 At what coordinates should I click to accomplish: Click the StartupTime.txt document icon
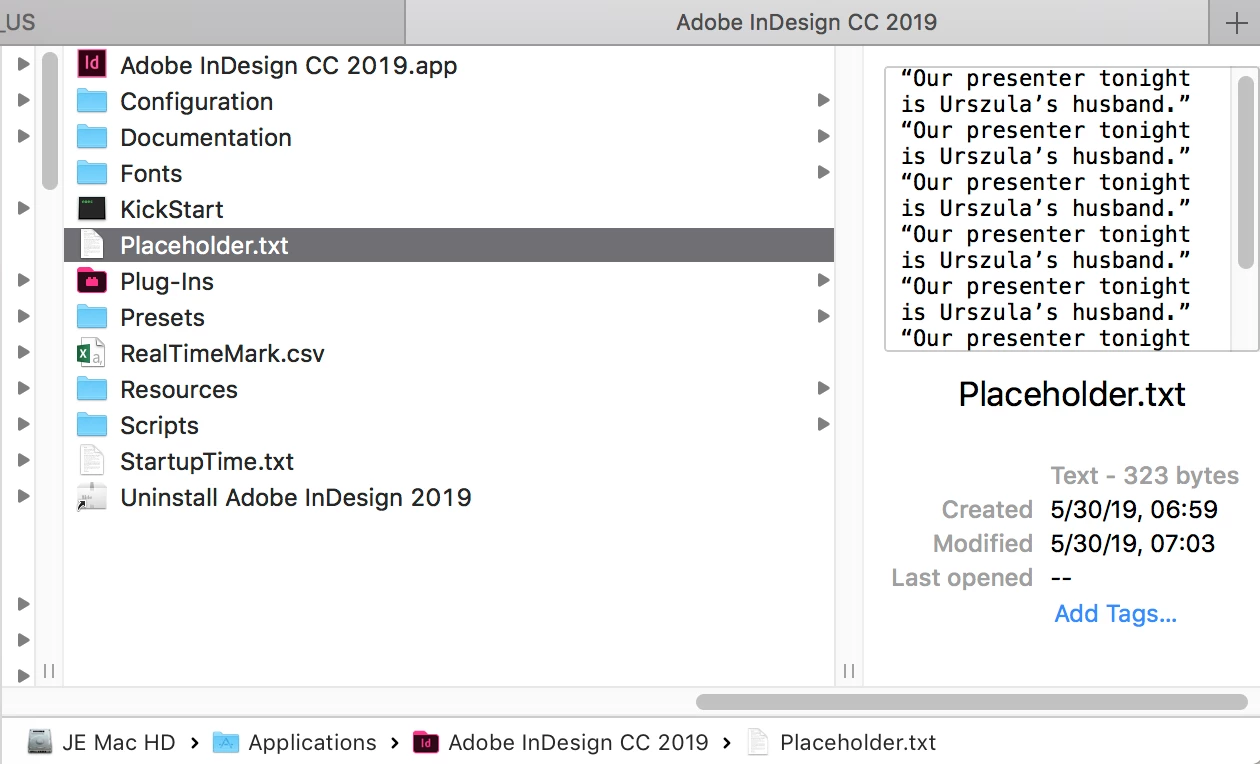click(x=92, y=461)
